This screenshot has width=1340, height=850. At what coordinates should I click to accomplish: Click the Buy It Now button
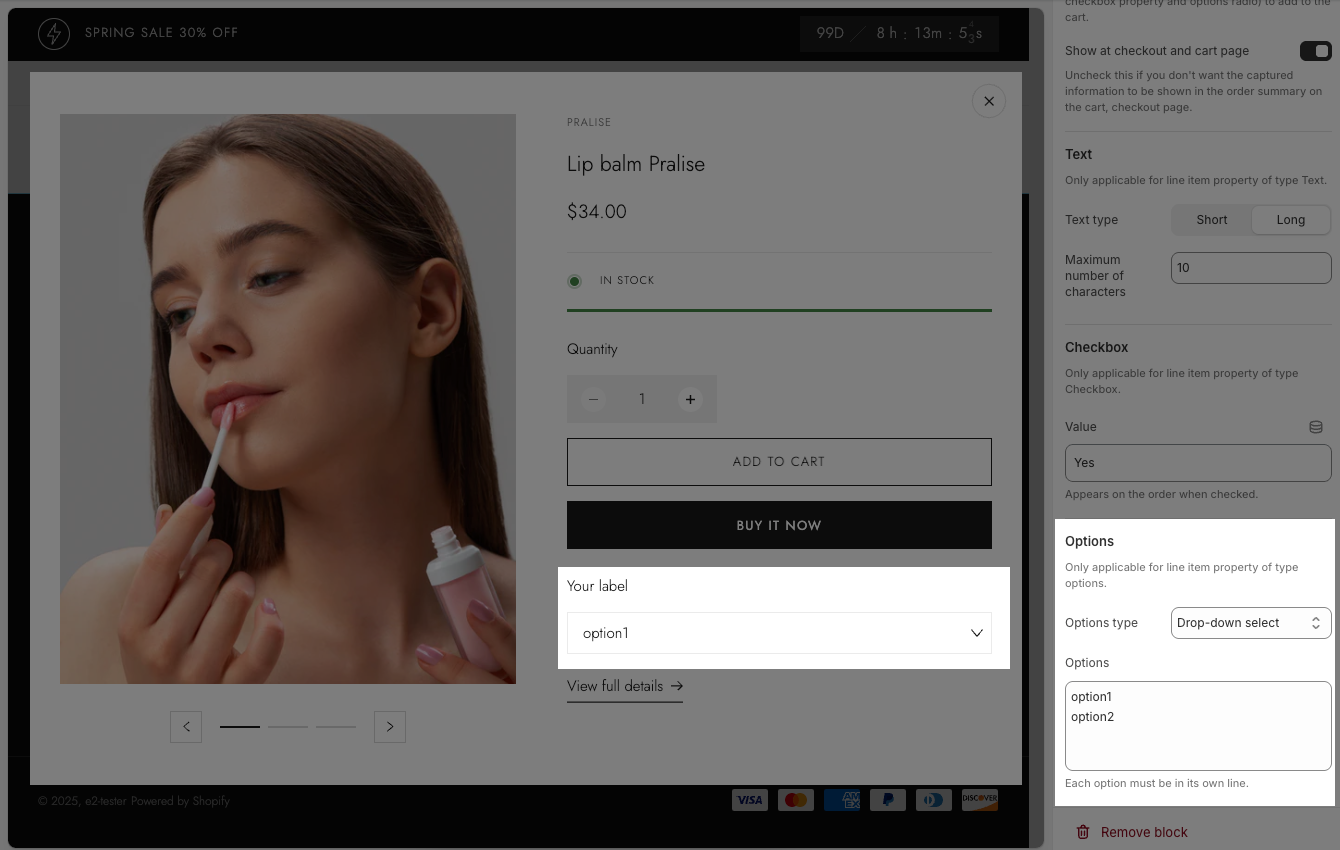tap(779, 525)
